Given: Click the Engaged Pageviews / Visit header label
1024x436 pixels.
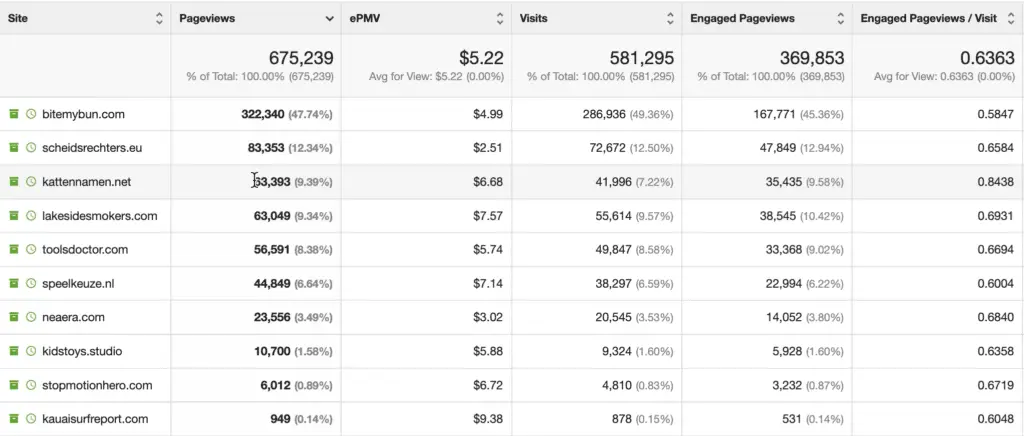Looking at the screenshot, I should click(x=929, y=18).
